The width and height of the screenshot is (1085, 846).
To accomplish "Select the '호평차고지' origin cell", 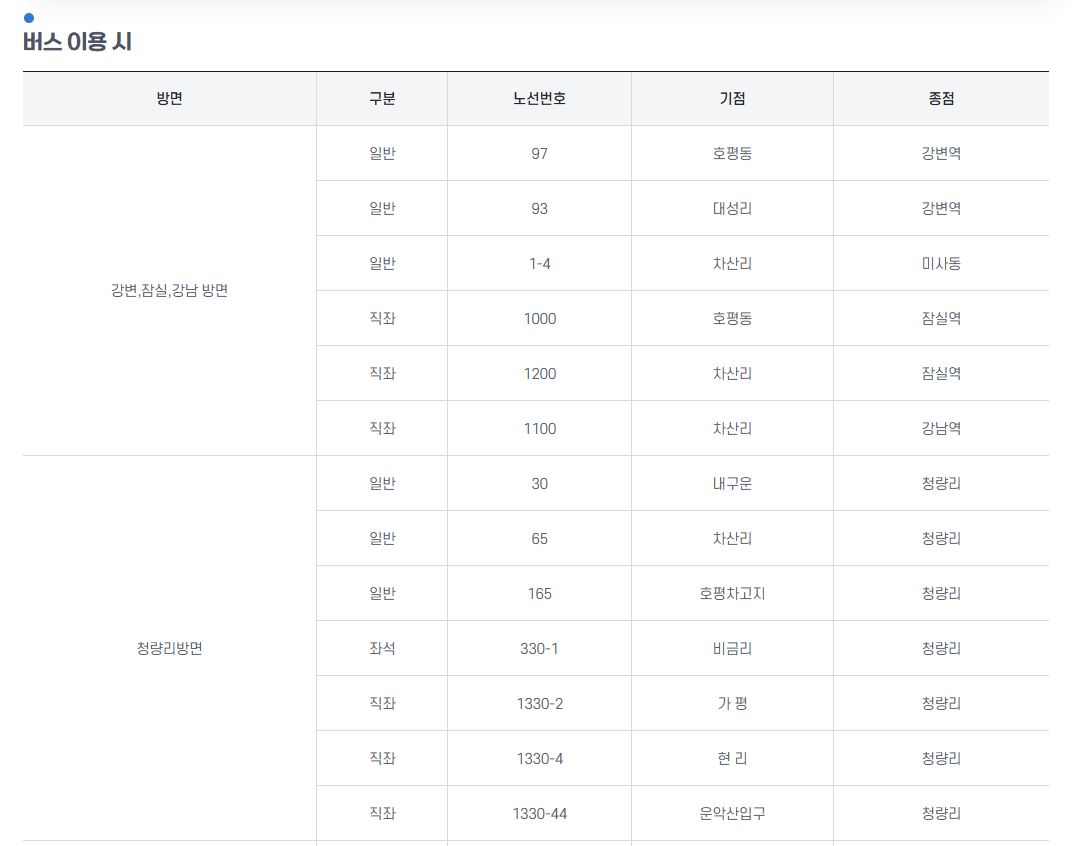I will click(732, 594).
